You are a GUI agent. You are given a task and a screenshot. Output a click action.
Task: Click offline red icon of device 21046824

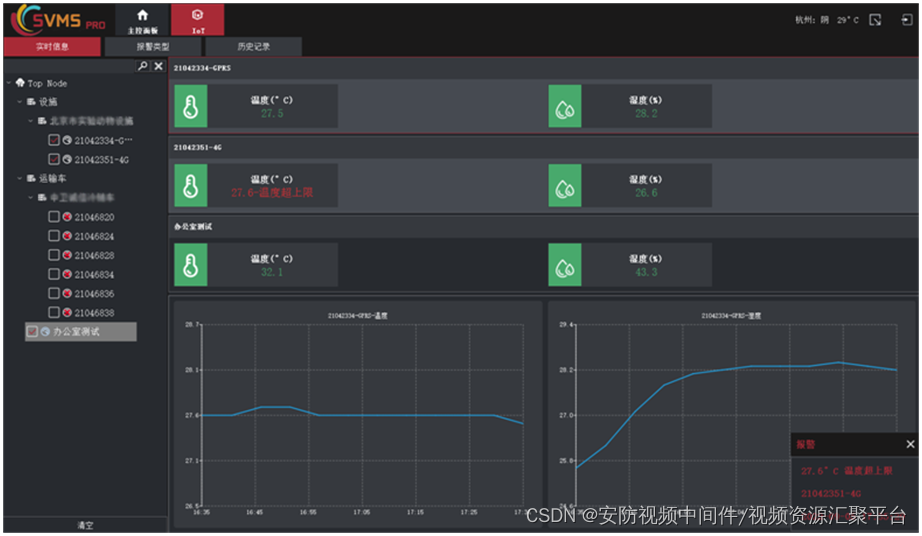[67, 236]
